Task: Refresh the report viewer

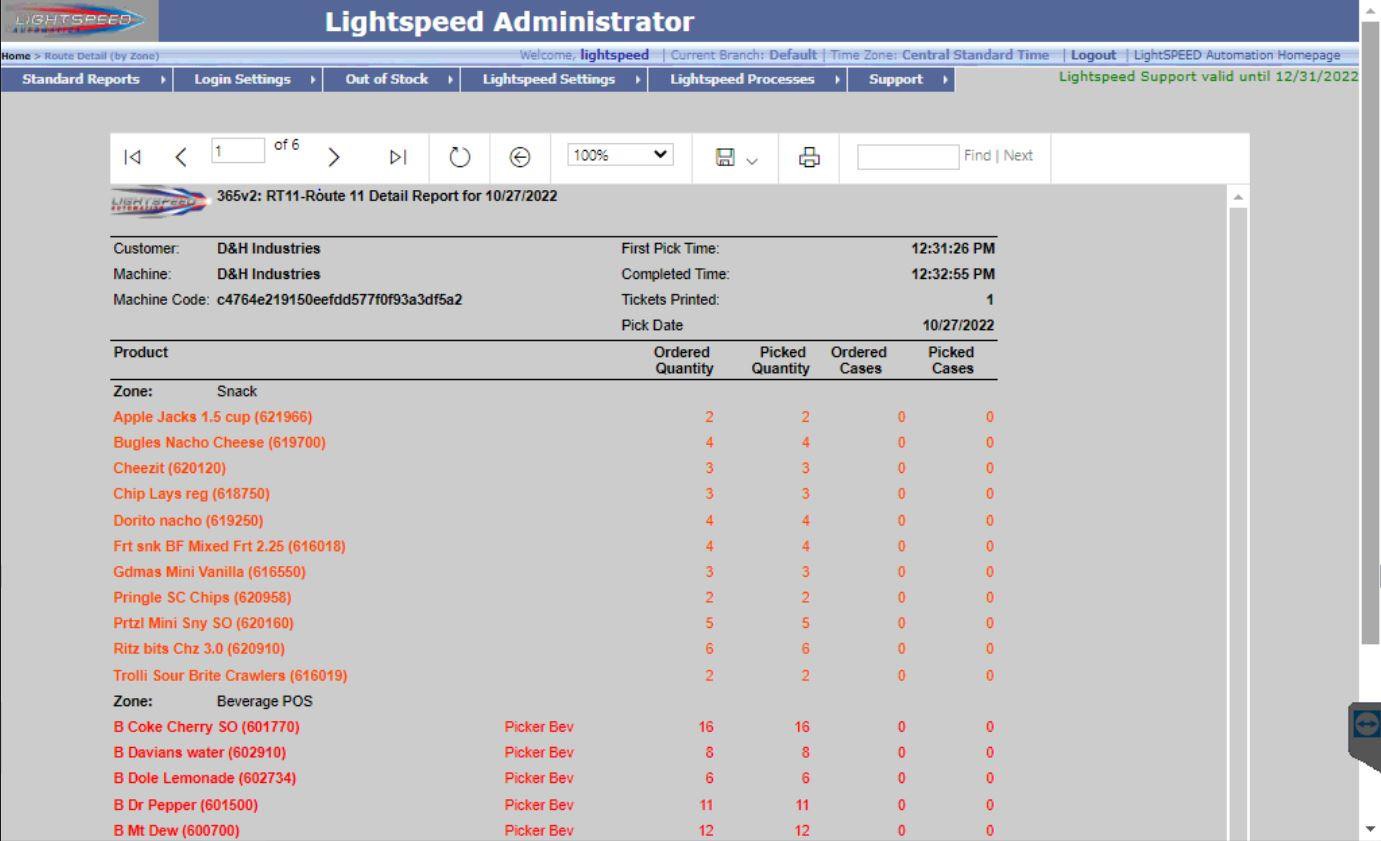Action: pyautogui.click(x=458, y=156)
